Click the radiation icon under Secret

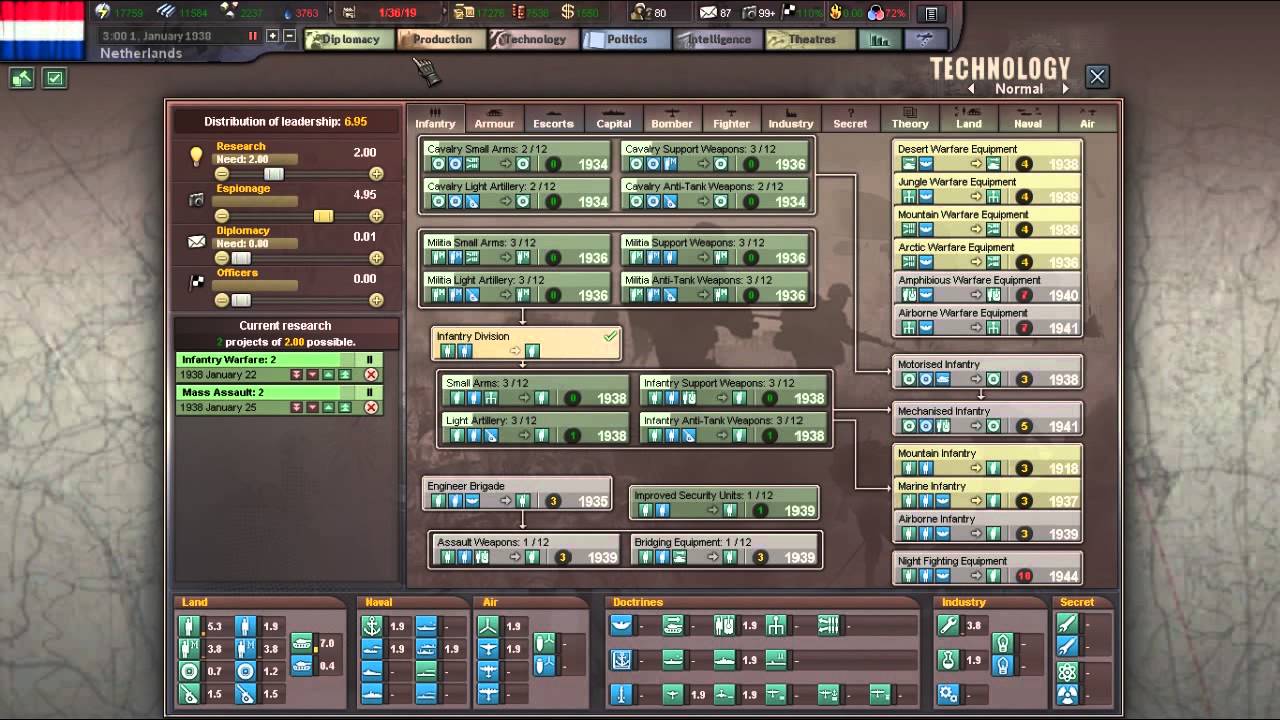pos(1067,694)
